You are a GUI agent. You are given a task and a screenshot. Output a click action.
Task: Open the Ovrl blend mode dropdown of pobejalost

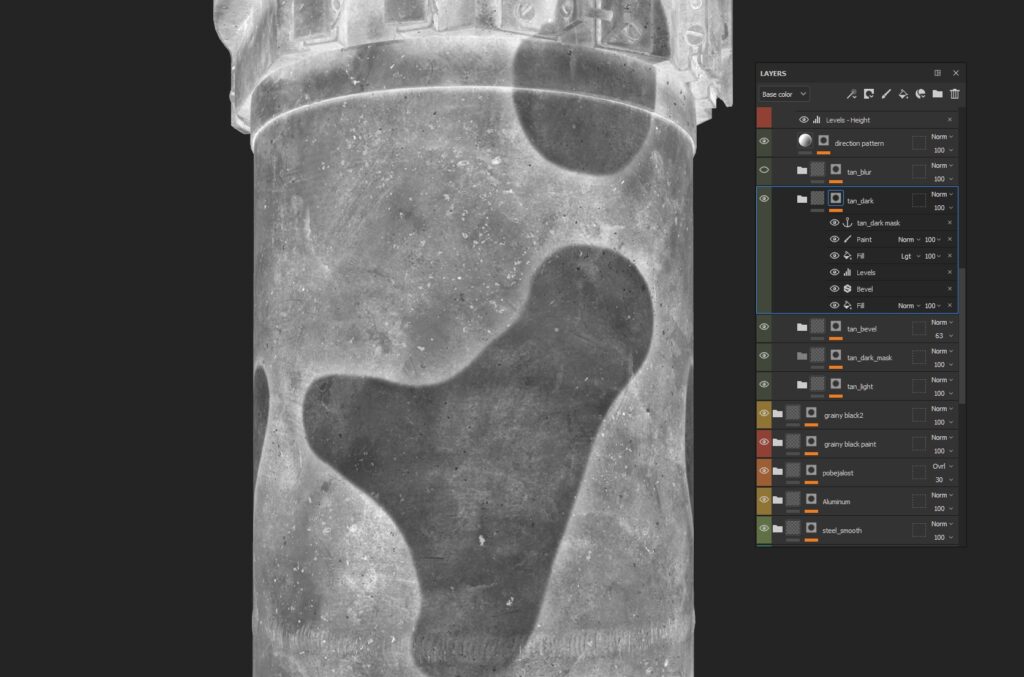[x=942, y=466]
